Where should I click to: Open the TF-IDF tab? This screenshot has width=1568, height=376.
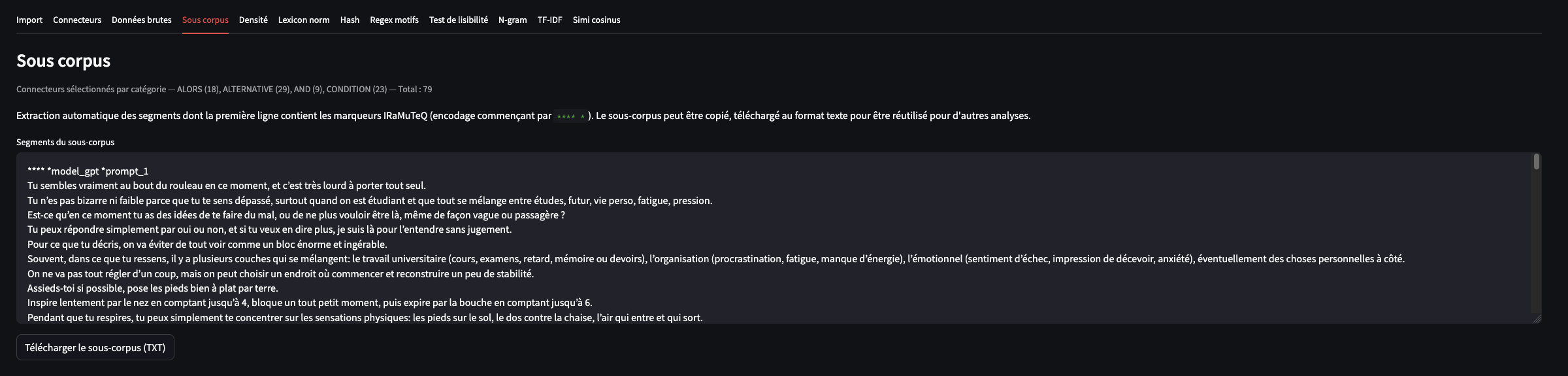pos(549,20)
